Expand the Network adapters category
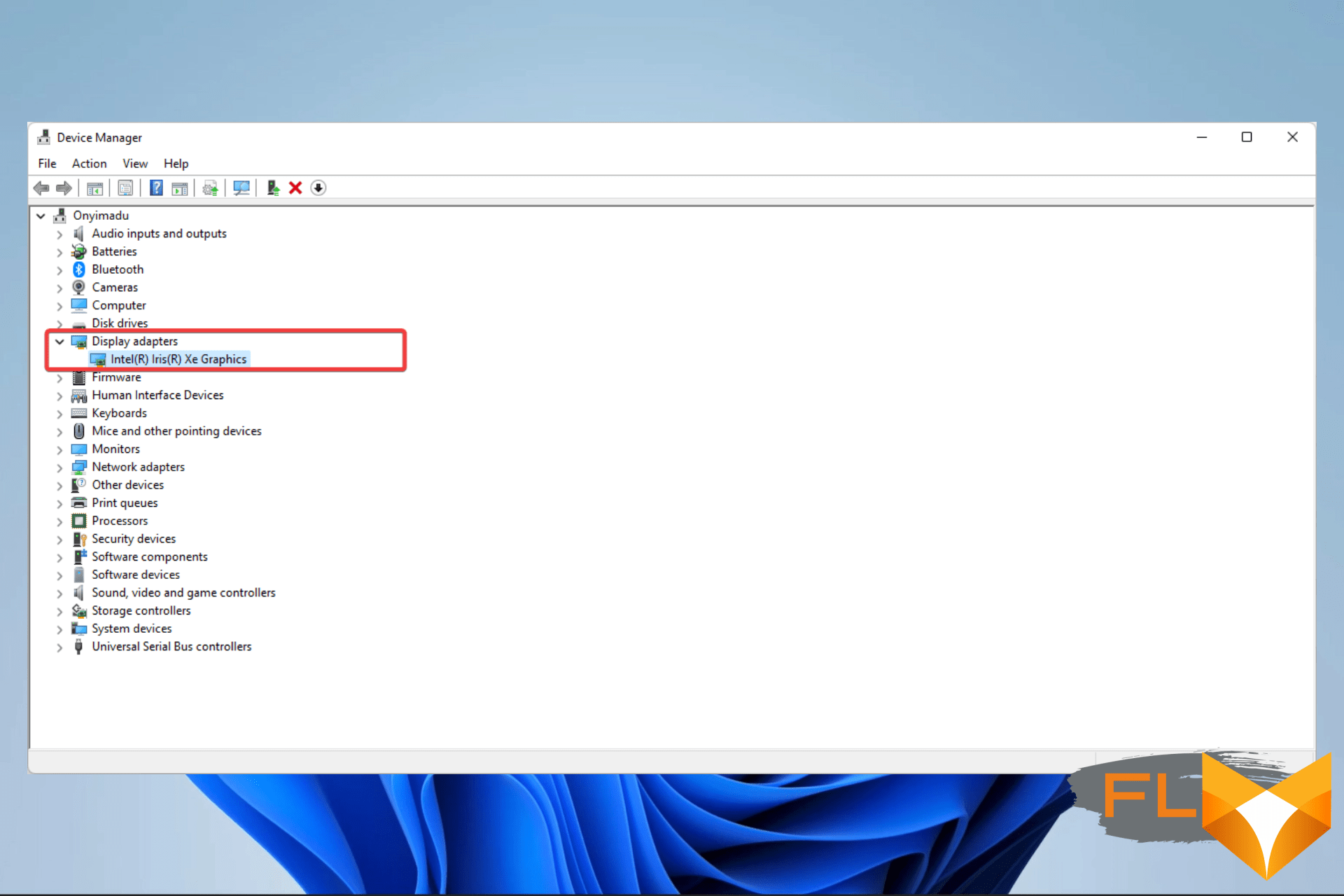The height and width of the screenshot is (896, 1344). (59, 468)
